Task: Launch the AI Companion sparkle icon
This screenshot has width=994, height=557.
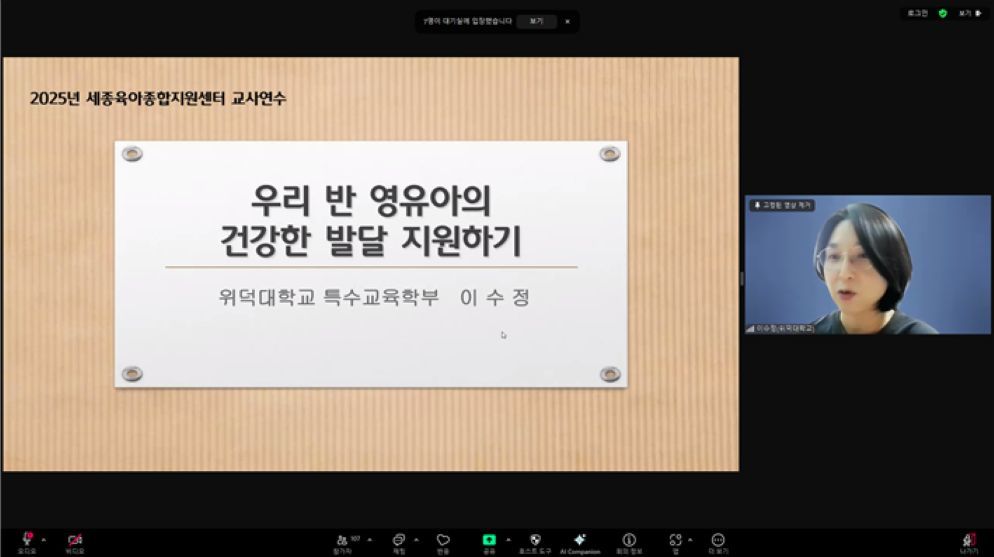Action: point(580,540)
